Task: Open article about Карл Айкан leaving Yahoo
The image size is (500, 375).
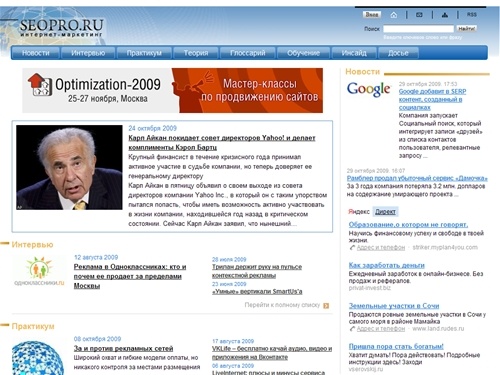Action: tap(222, 142)
